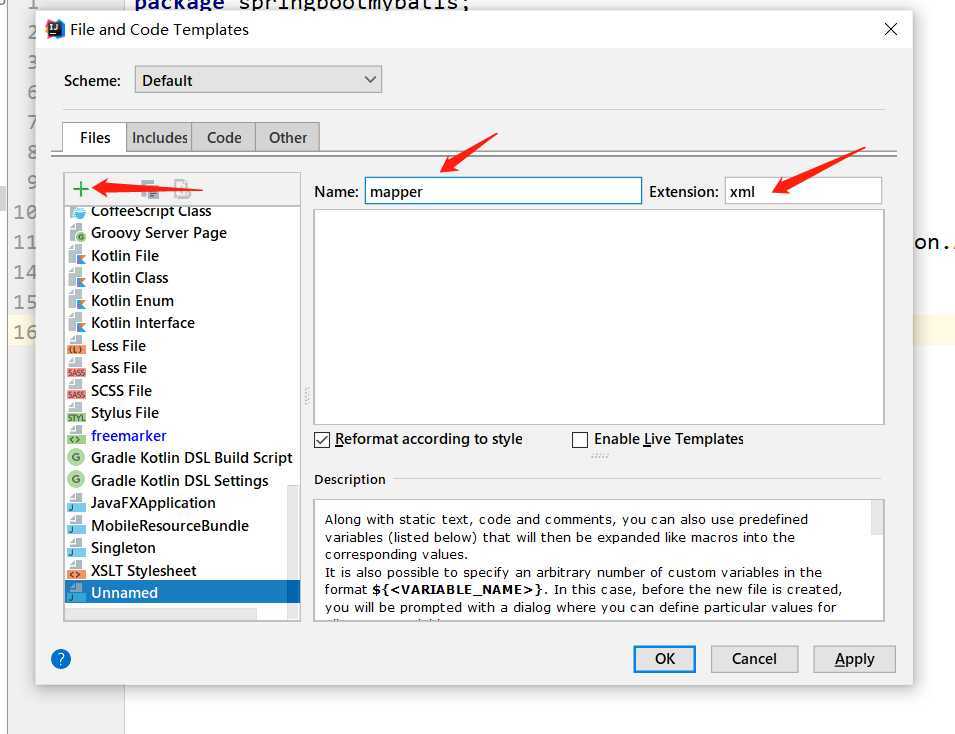The image size is (955, 734).
Task: Select the Unnamed template row
Action: [182, 592]
